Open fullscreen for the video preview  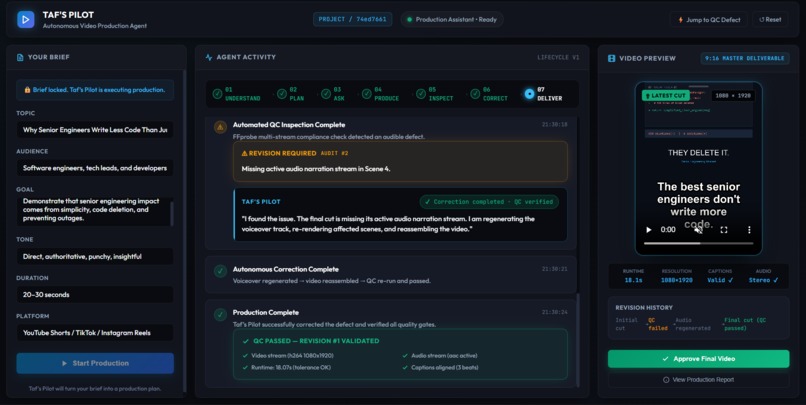[x=724, y=230]
